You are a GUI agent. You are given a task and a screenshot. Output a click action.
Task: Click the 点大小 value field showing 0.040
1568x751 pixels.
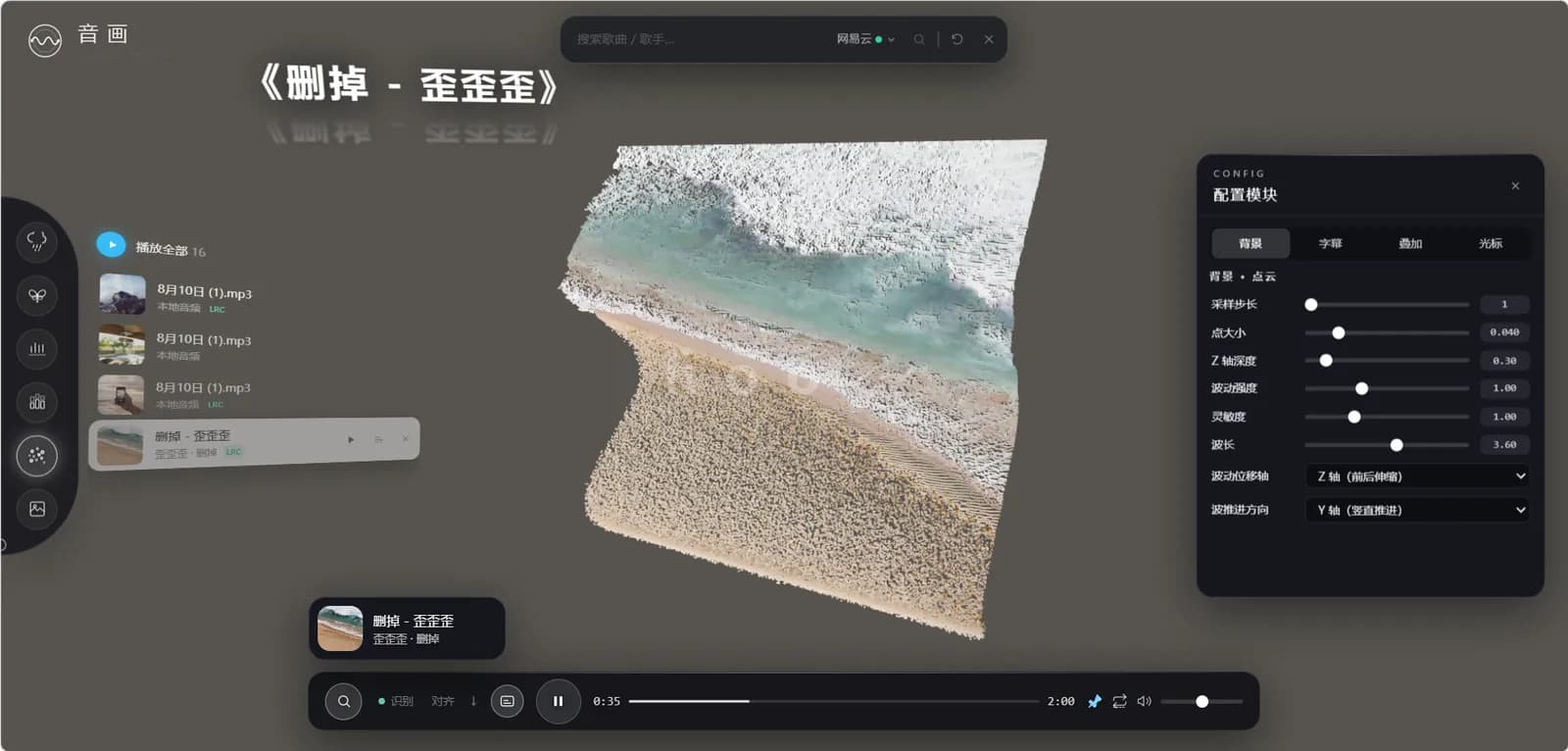(x=1504, y=332)
